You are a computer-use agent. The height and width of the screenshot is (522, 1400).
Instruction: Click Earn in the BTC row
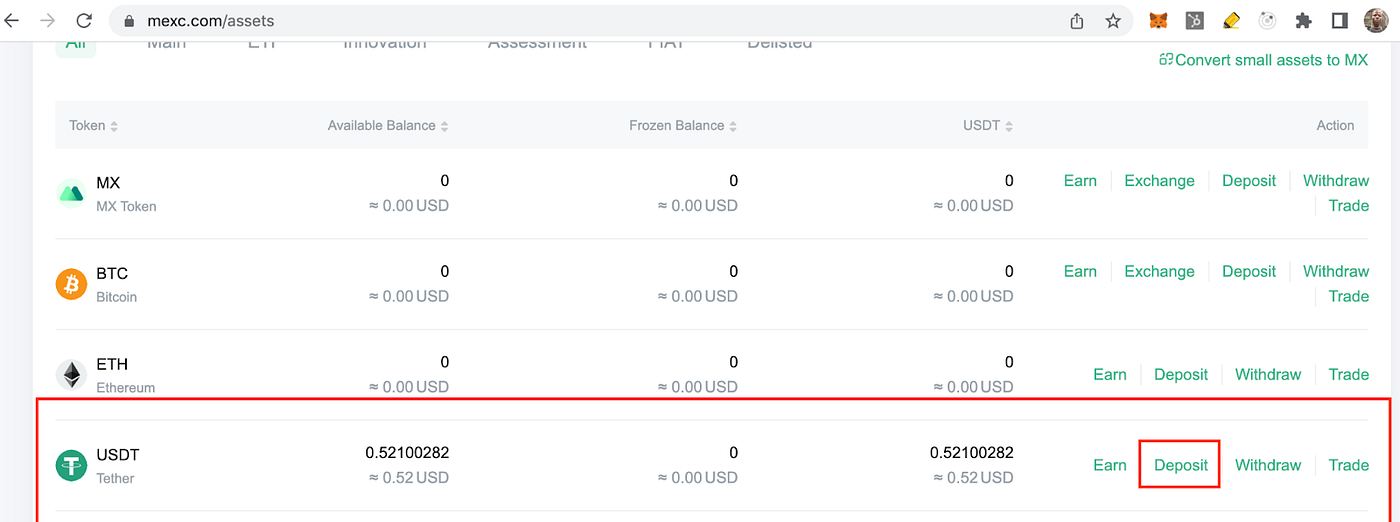(1080, 271)
